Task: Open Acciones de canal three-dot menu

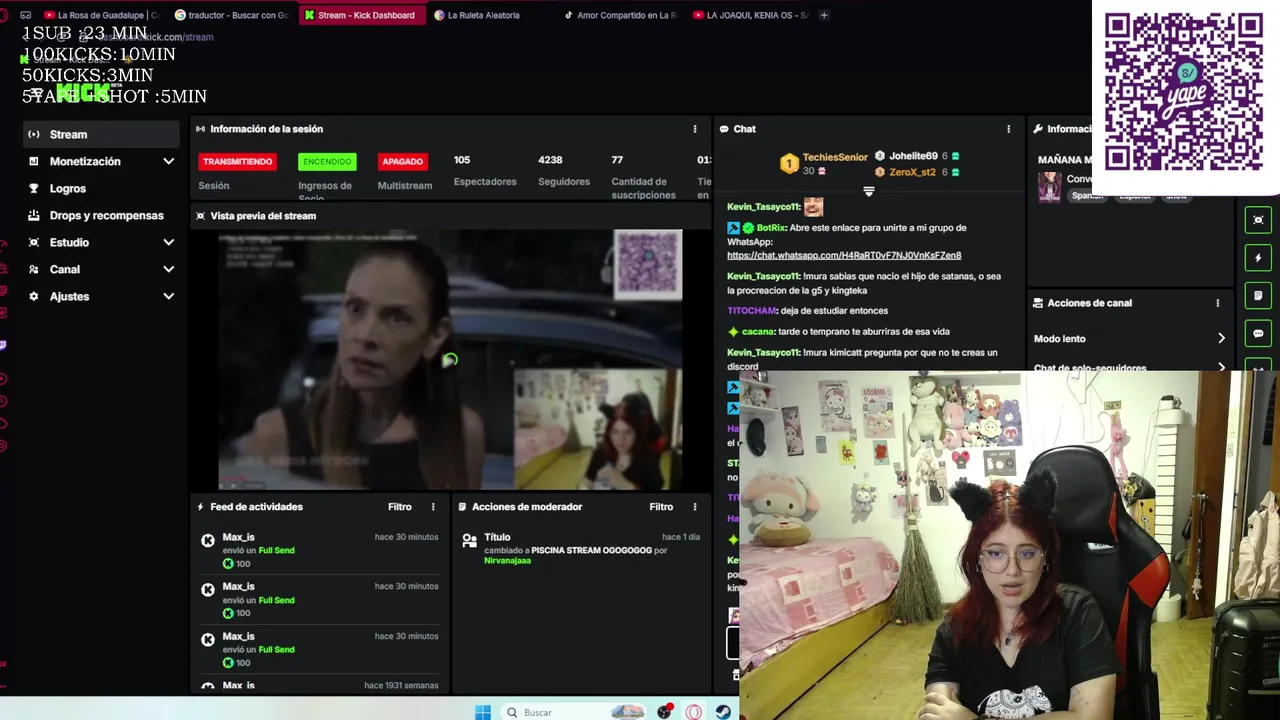Action: (1217, 303)
